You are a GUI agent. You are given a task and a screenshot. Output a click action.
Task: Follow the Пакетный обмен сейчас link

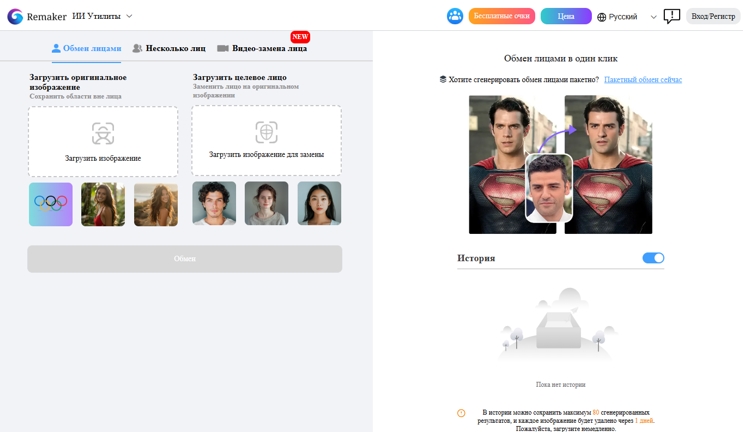643,80
